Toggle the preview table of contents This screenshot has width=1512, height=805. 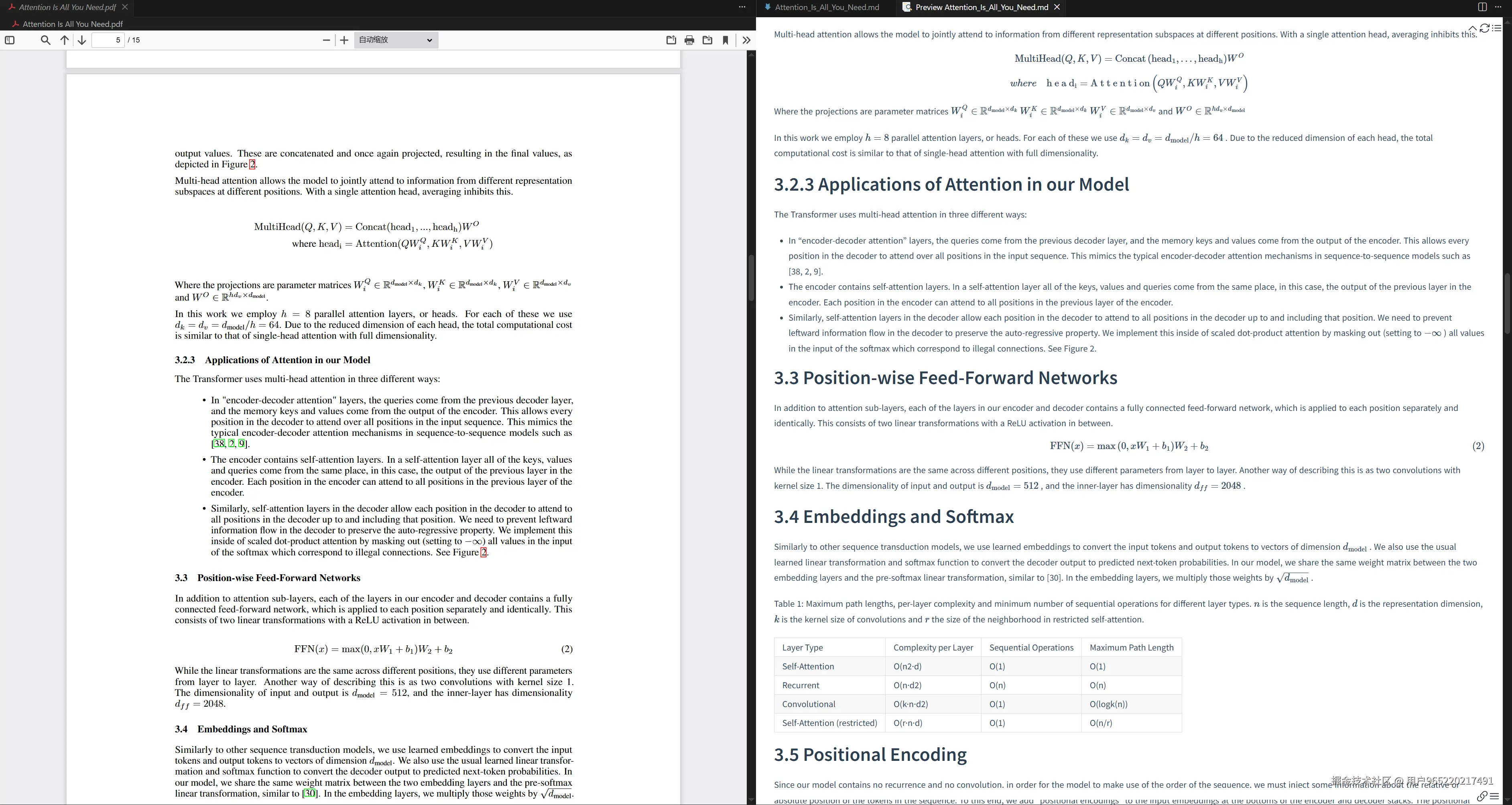coord(1496,28)
